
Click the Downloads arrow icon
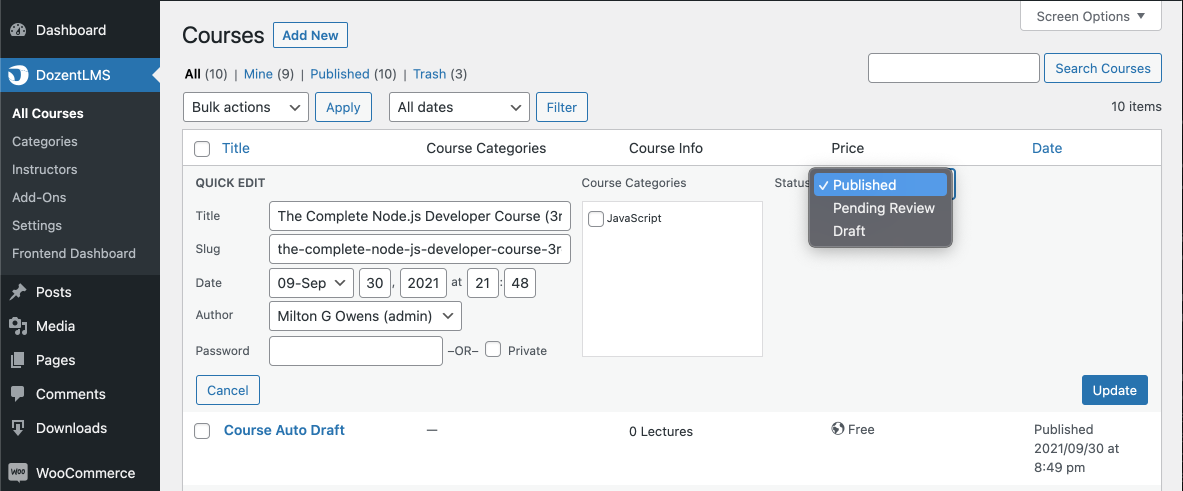click(x=18, y=428)
